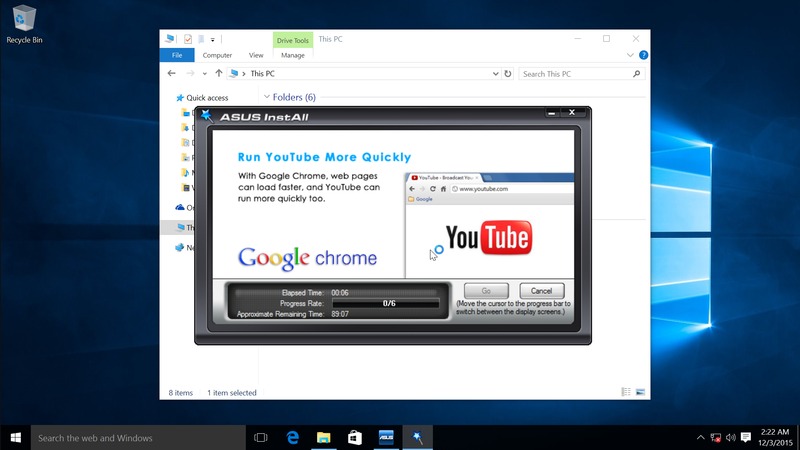Open recent locations dropdown beside navigation arrows
Image resolution: width=800 pixels, height=450 pixels.
[x=205, y=74]
